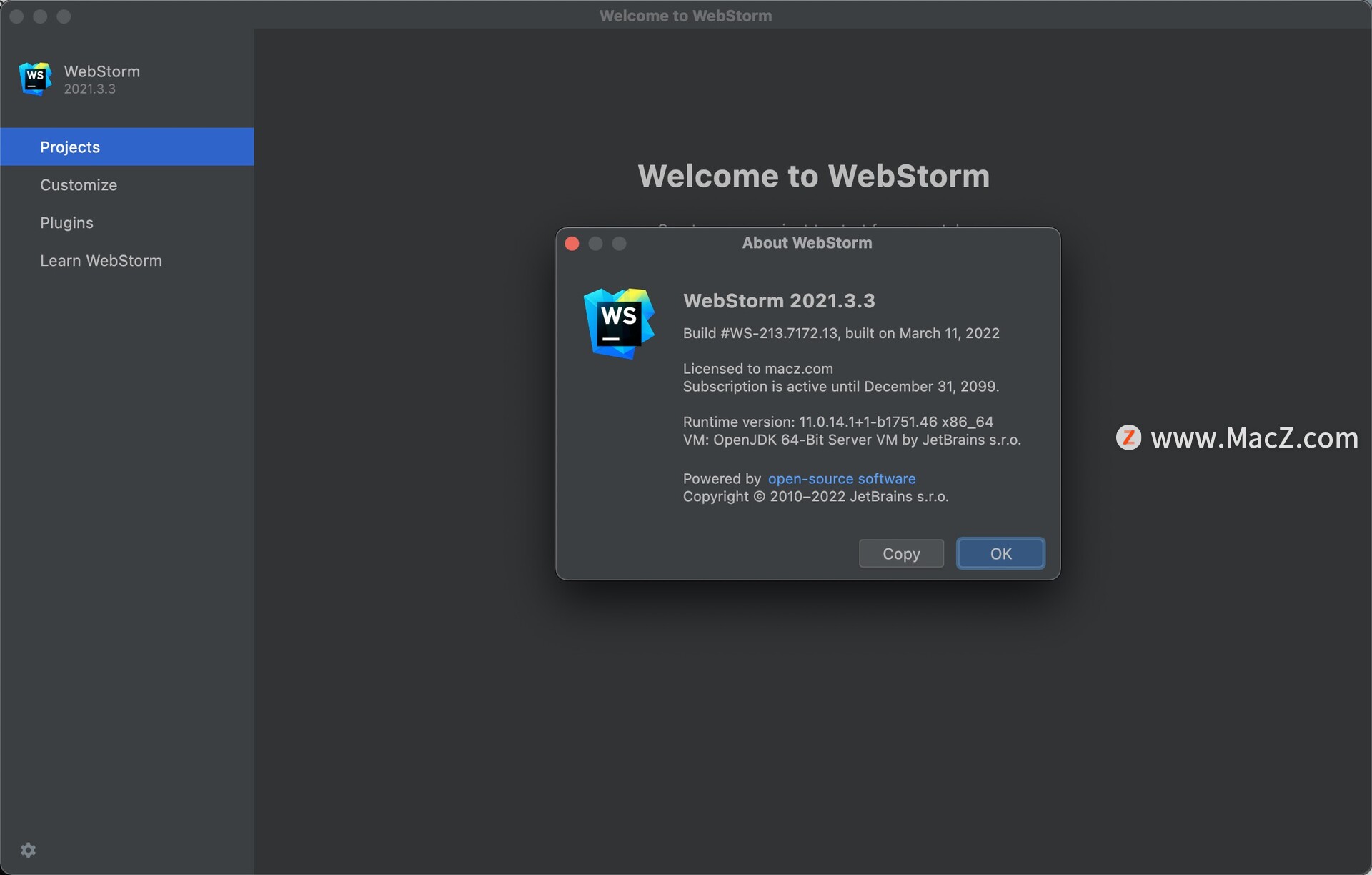The width and height of the screenshot is (1372, 875).
Task: Click the settings gear icon in the sidebar corner
Action: (28, 850)
